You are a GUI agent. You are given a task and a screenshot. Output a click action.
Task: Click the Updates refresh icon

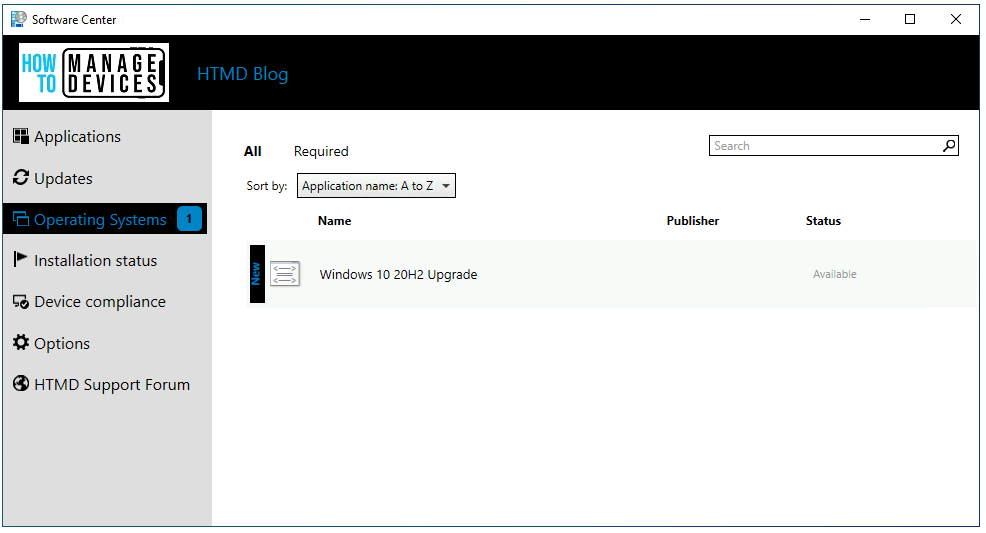[21, 178]
